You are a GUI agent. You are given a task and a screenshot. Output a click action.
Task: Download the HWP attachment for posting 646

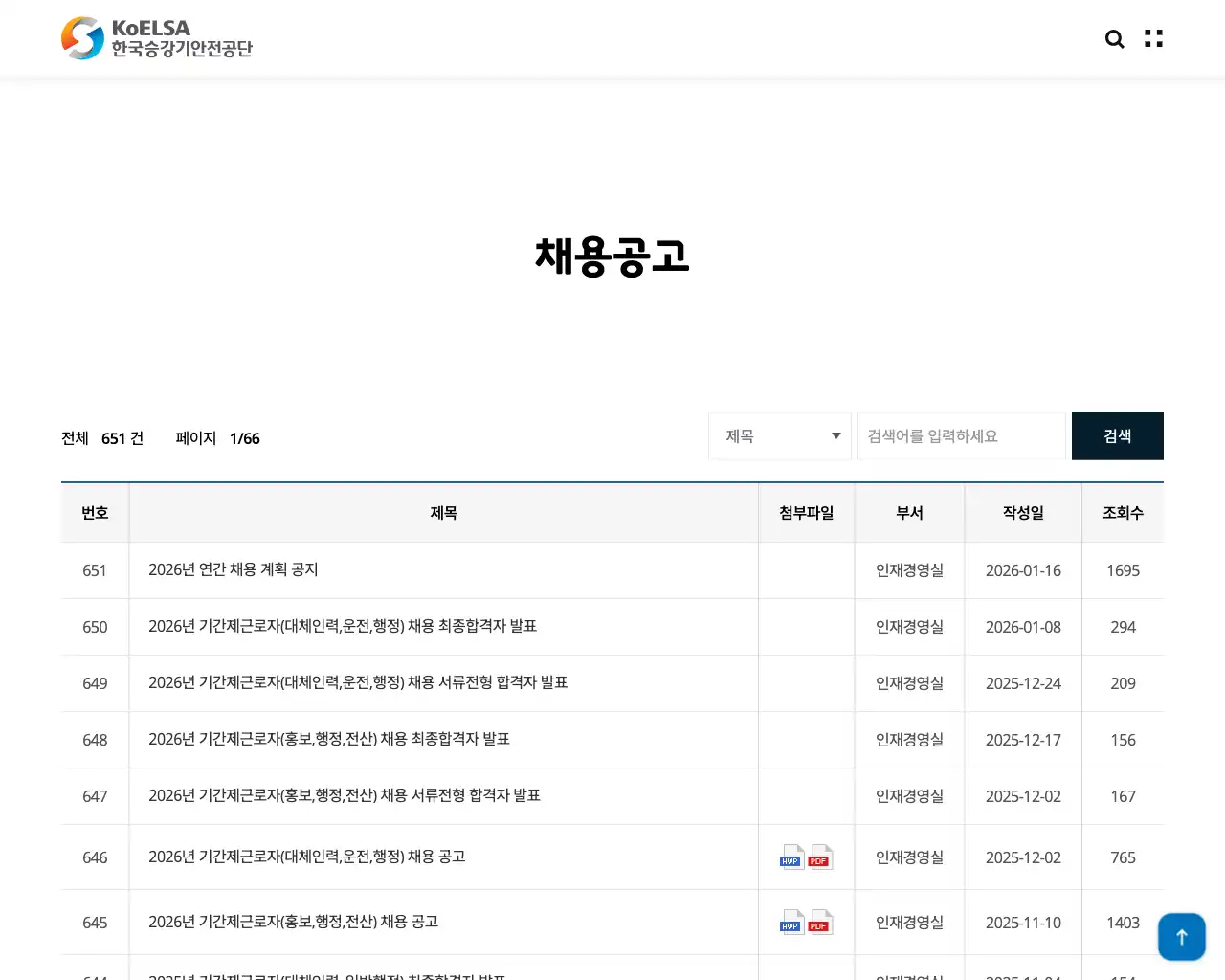tap(791, 857)
